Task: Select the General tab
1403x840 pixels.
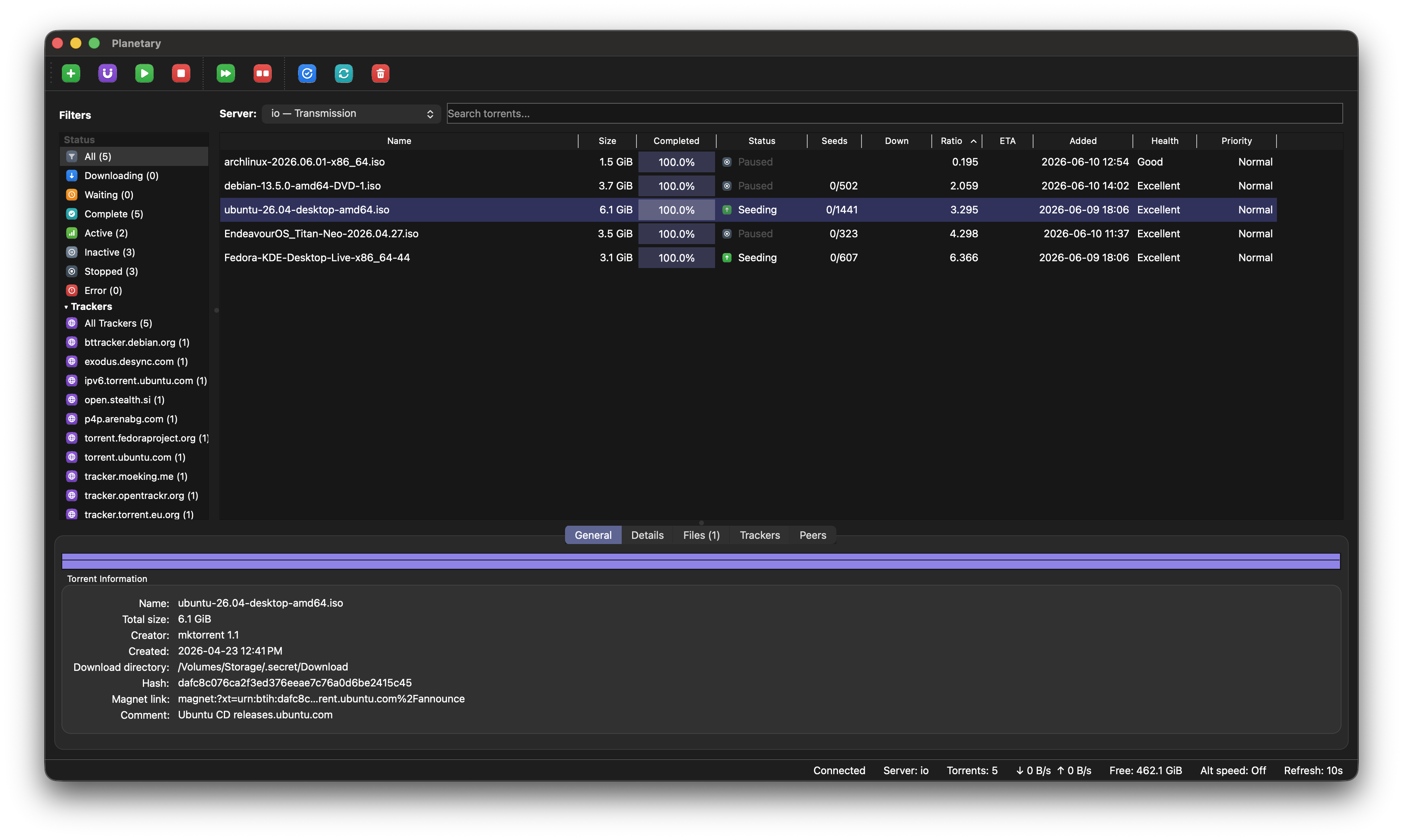Action: pyautogui.click(x=593, y=535)
